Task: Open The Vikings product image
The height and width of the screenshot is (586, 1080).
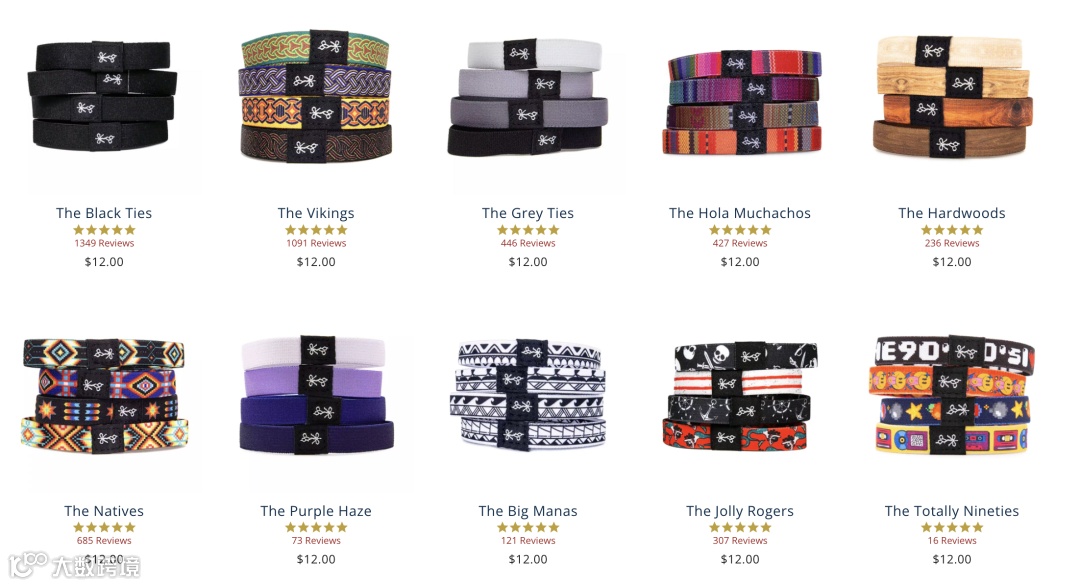Action: point(315,95)
